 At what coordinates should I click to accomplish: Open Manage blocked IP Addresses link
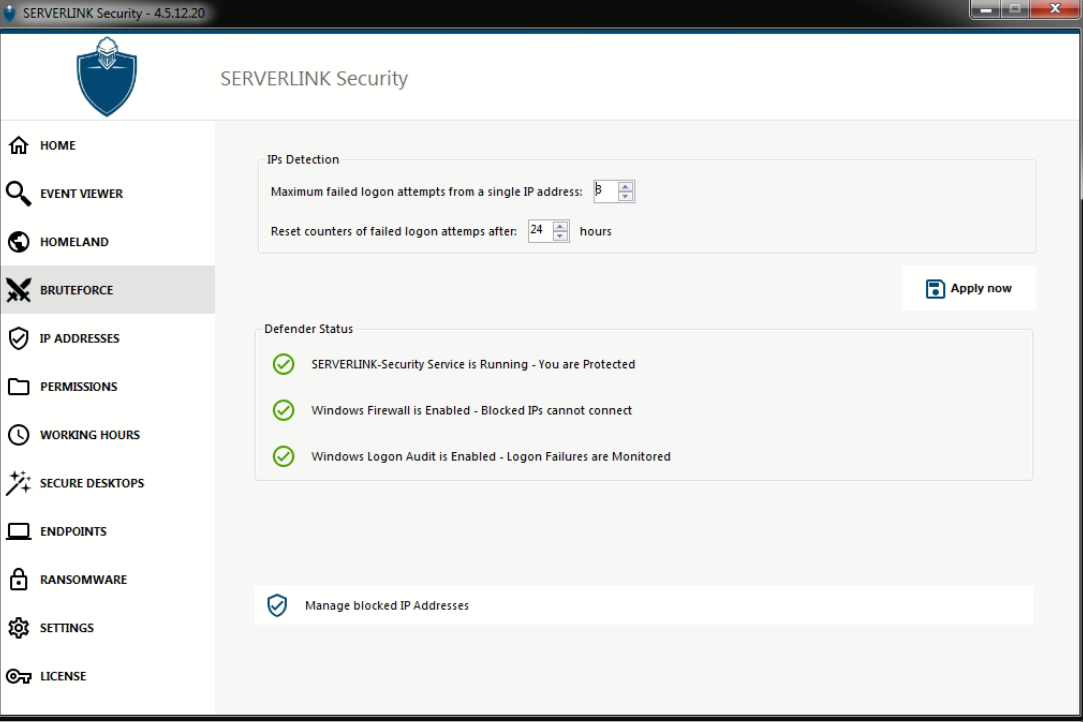tap(386, 605)
